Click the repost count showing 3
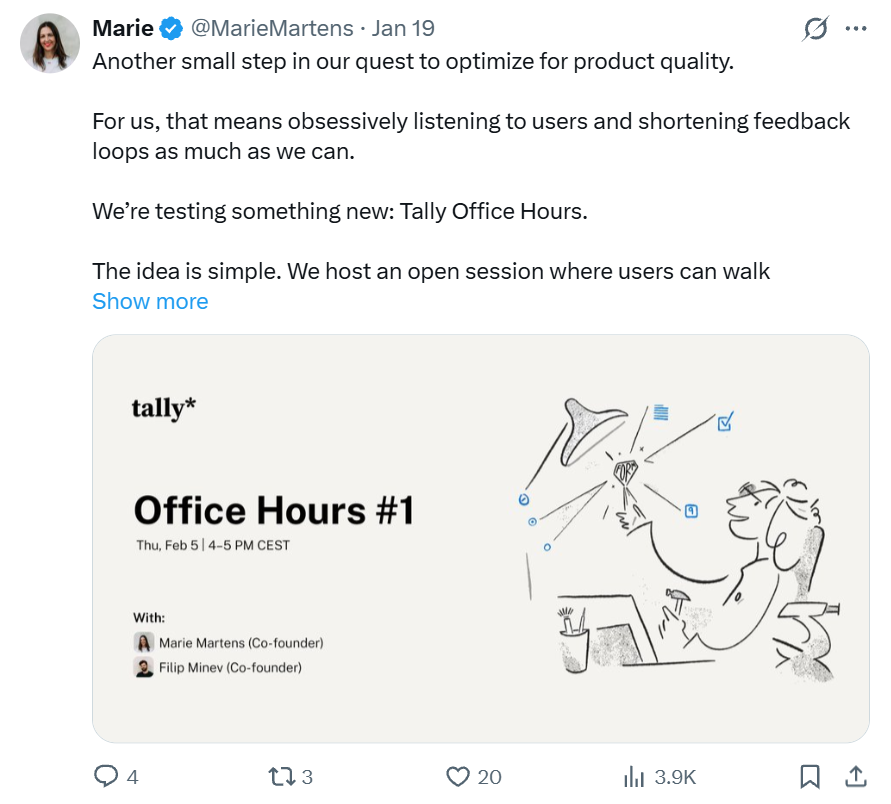 pyautogui.click(x=306, y=776)
